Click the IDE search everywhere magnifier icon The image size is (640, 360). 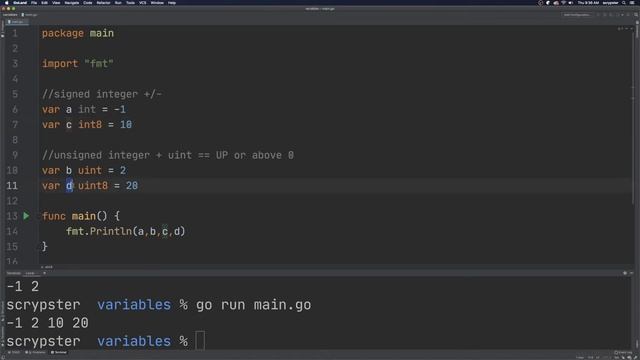[636, 15]
